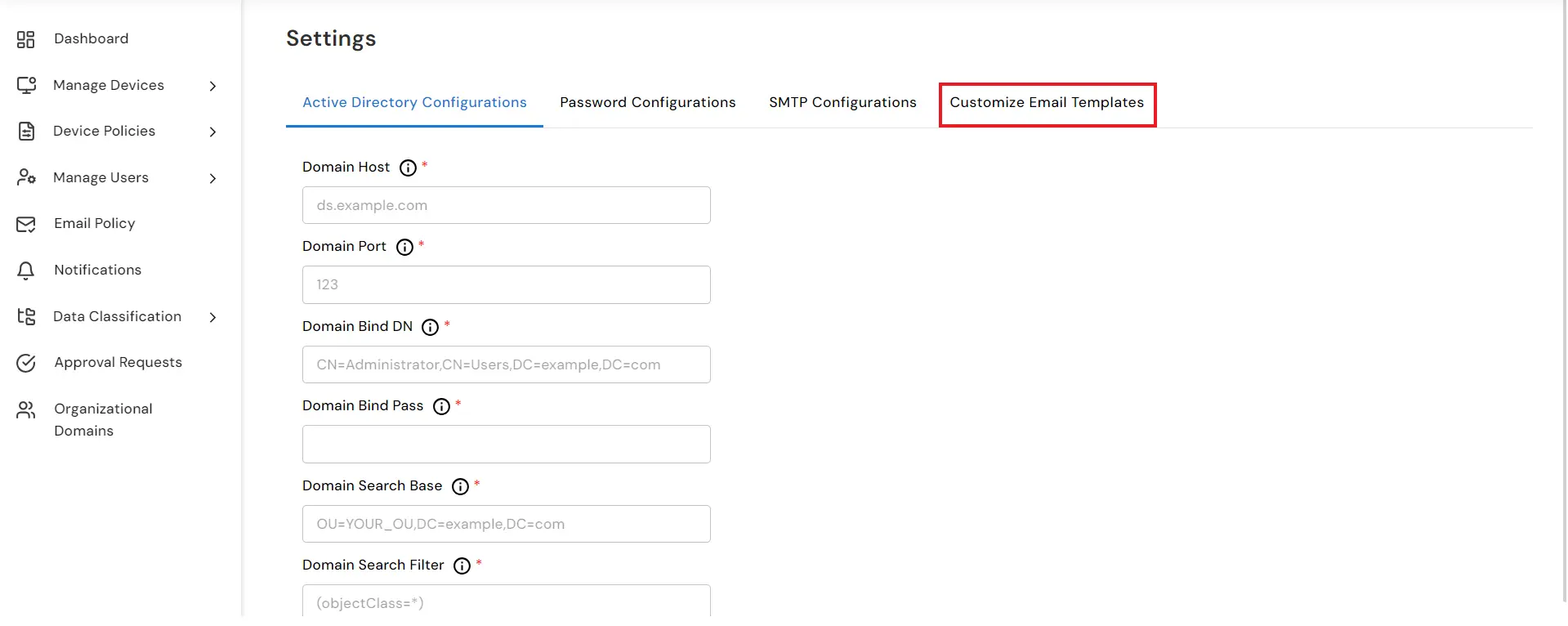The height and width of the screenshot is (626, 1568).
Task: Click the Device Policies icon
Action: pyautogui.click(x=25, y=131)
